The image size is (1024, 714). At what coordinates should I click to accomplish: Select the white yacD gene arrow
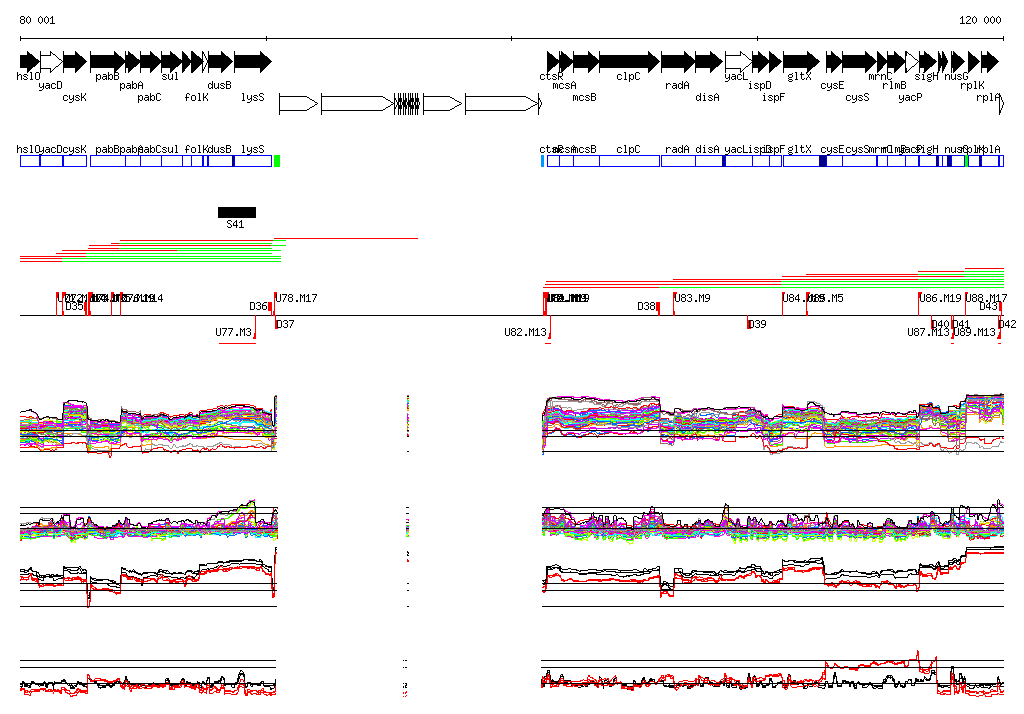coord(52,62)
